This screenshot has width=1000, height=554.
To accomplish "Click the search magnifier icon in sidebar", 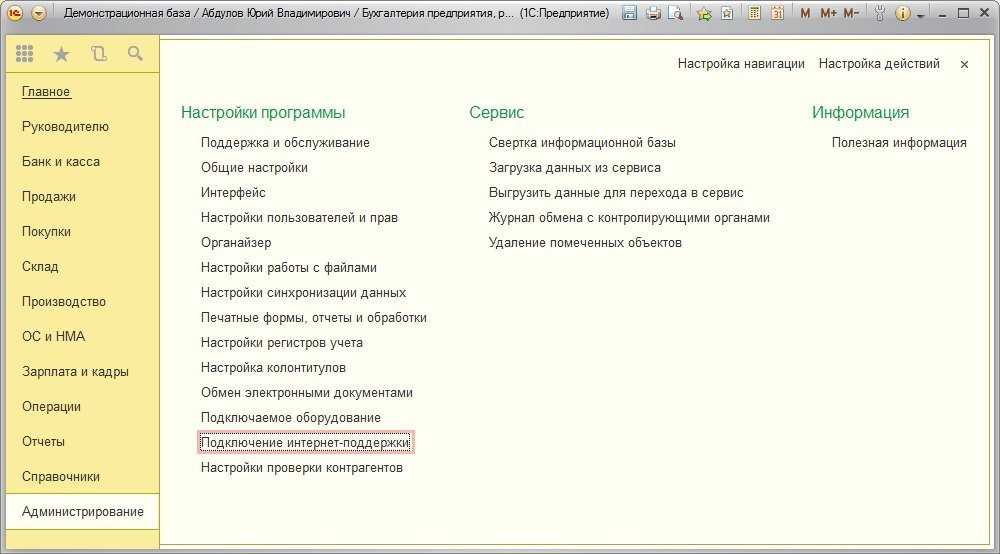I will coord(135,54).
